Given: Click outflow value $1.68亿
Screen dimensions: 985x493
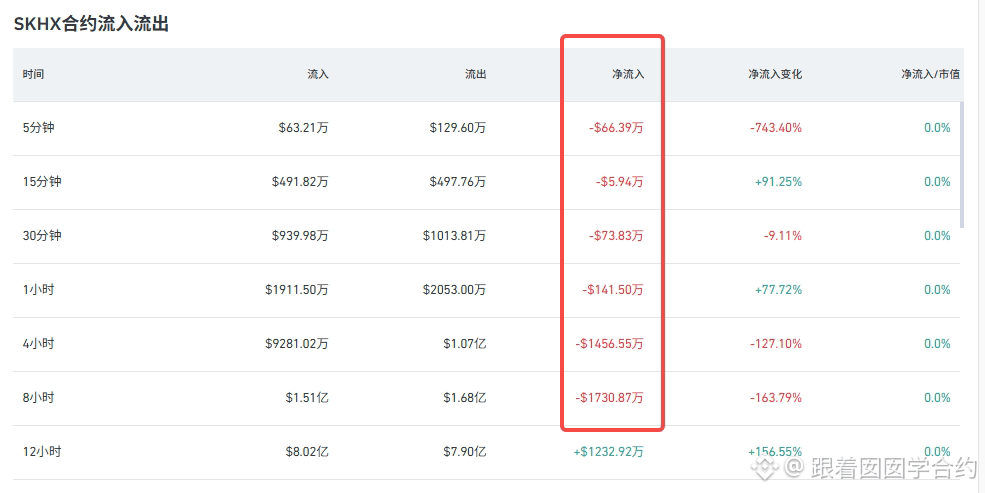Looking at the screenshot, I should pyautogui.click(x=465, y=398).
